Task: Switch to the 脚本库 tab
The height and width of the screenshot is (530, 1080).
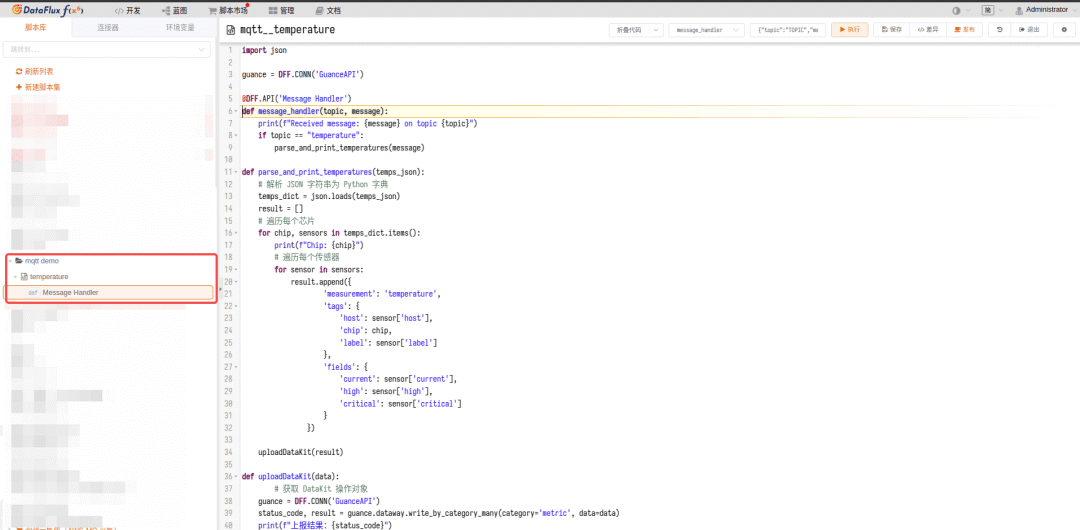Action: pos(36,28)
